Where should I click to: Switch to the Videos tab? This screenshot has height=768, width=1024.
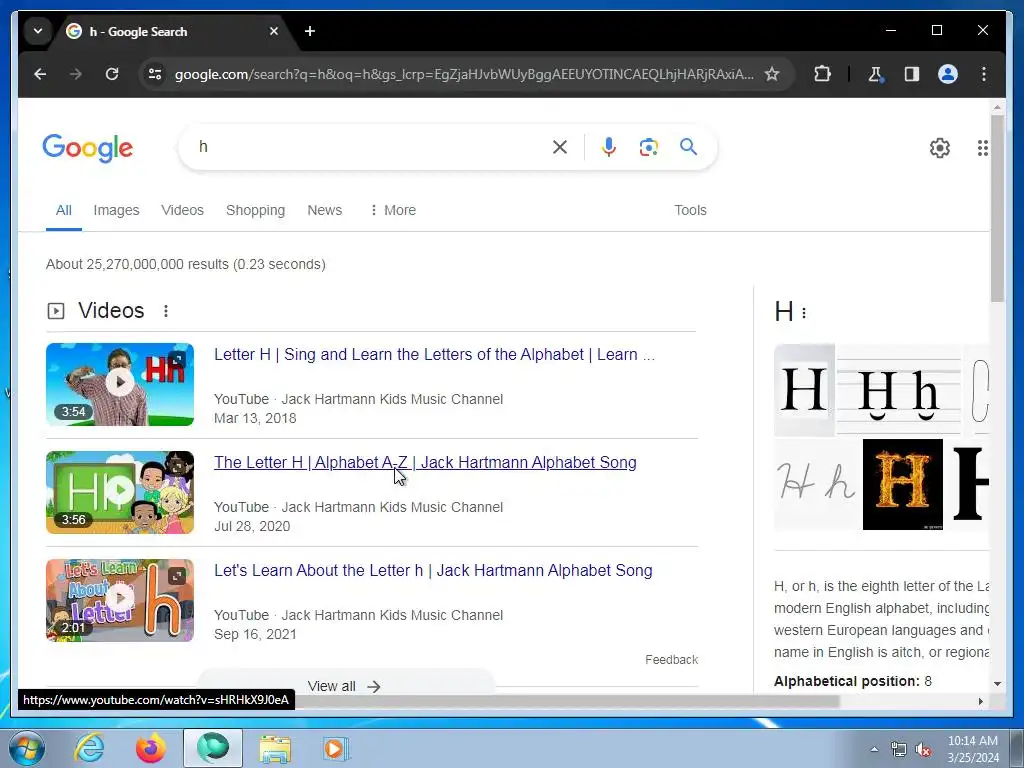[182, 210]
